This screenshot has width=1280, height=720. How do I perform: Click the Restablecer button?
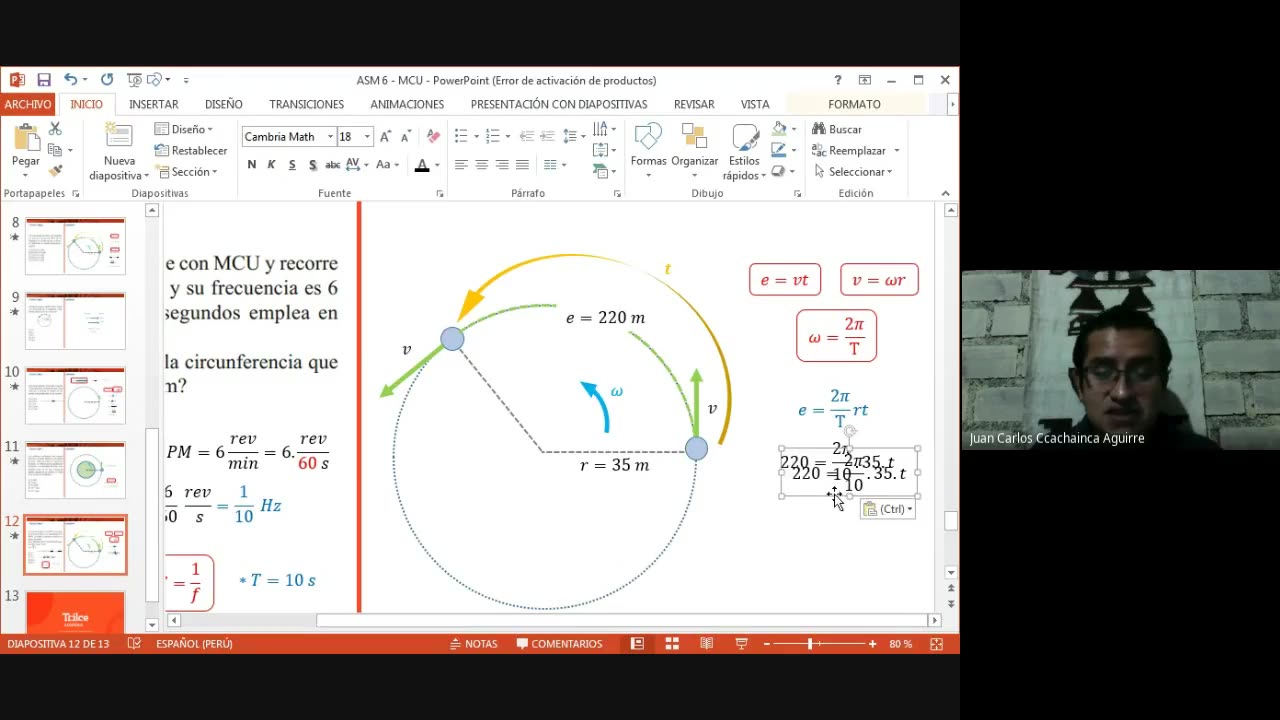[x=191, y=150]
